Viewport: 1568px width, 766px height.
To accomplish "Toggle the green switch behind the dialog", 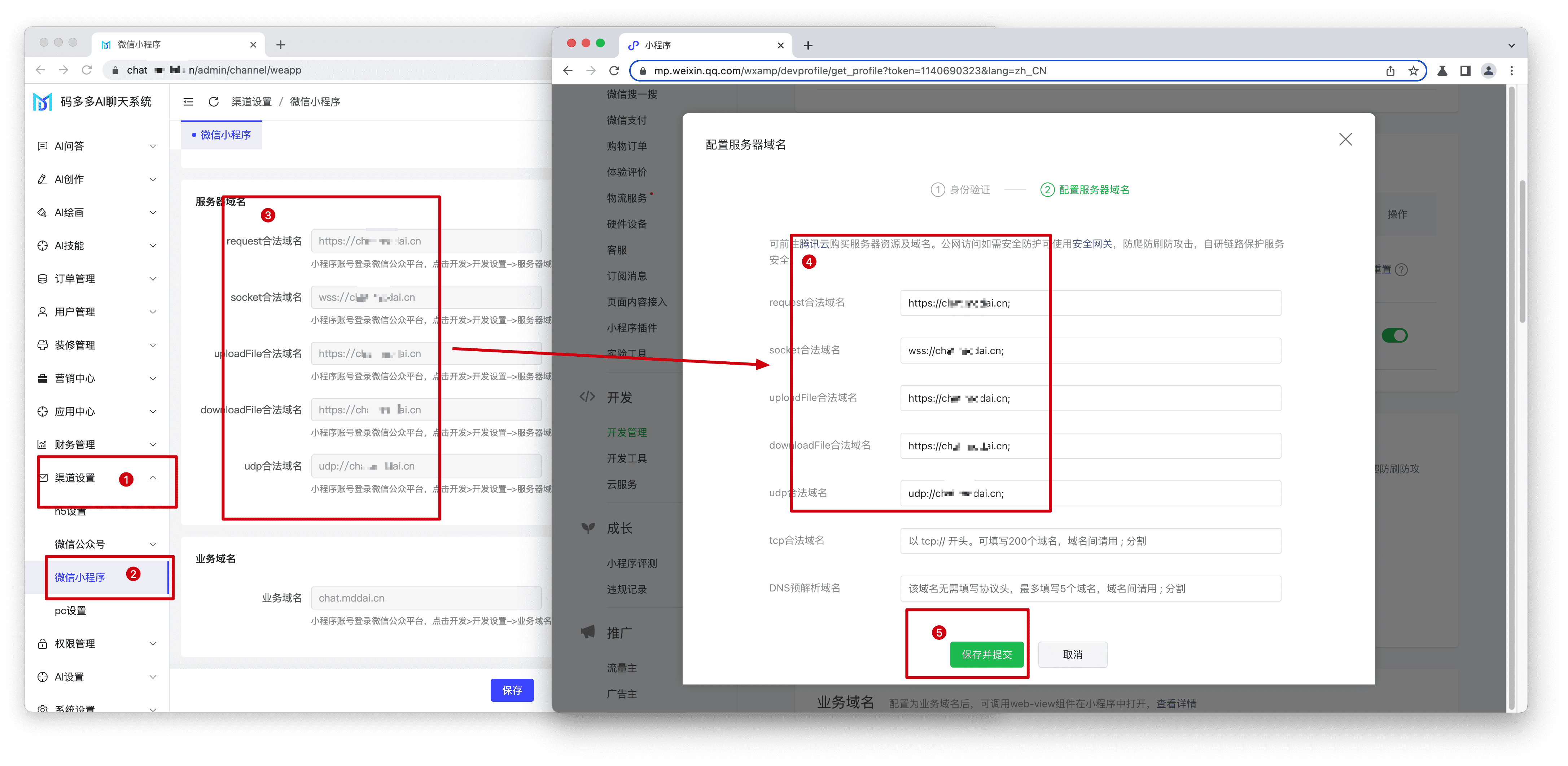I will tap(1394, 335).
